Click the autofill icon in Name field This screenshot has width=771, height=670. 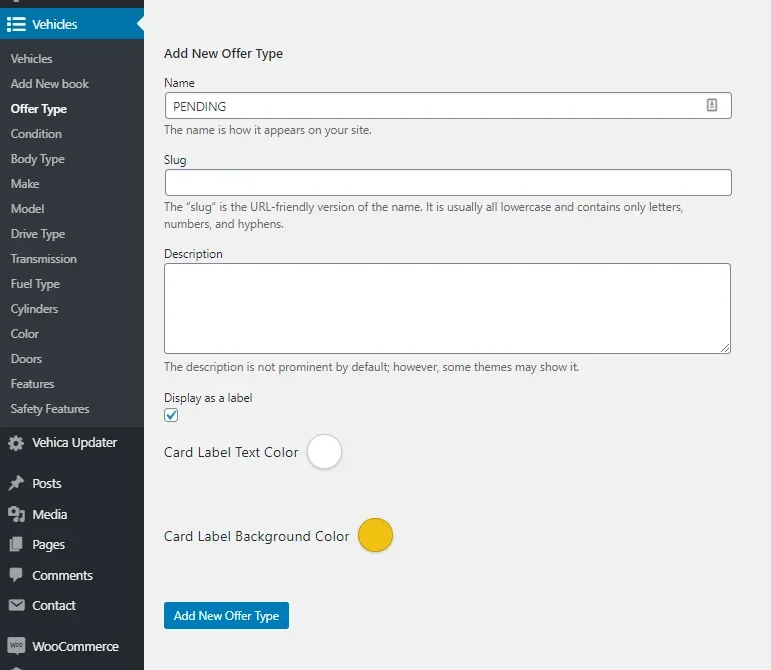tap(712, 105)
